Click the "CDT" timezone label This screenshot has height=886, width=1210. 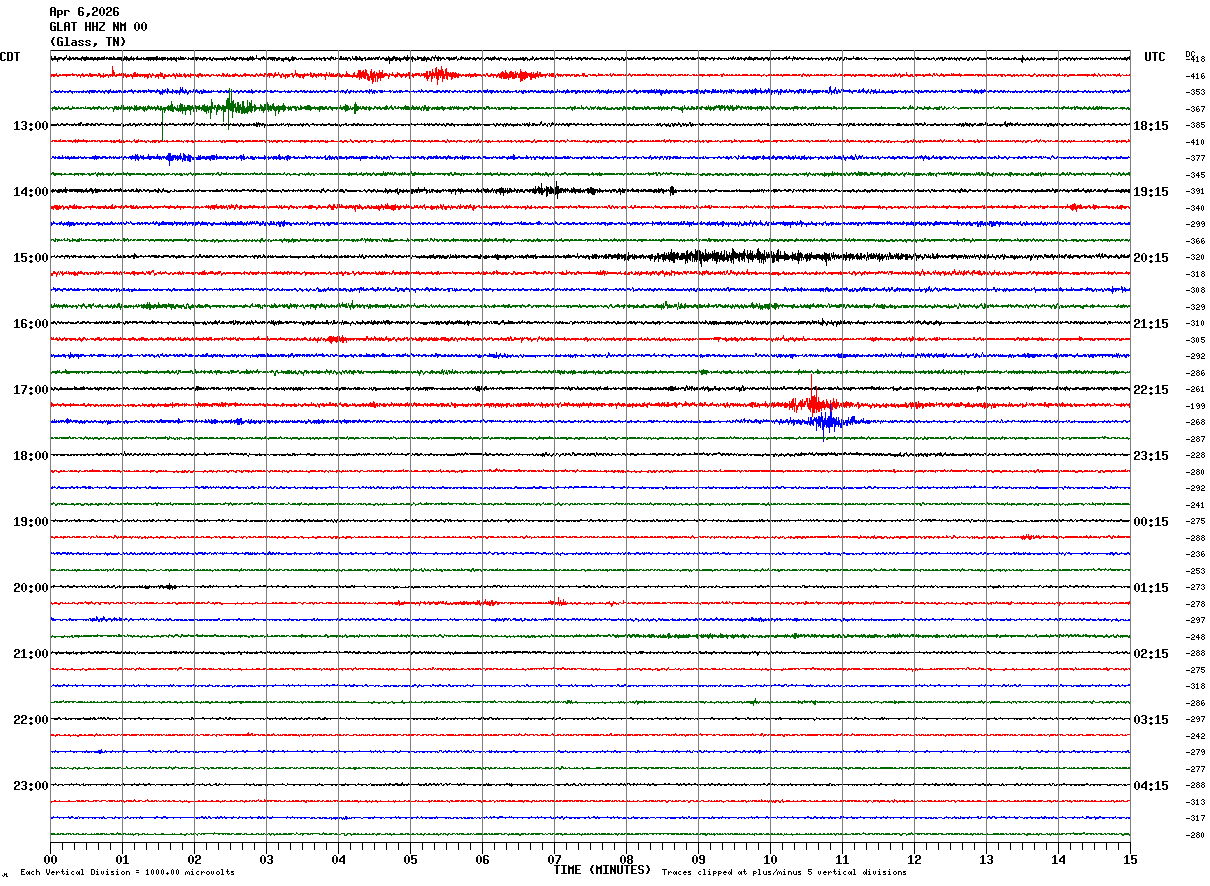coord(10,57)
